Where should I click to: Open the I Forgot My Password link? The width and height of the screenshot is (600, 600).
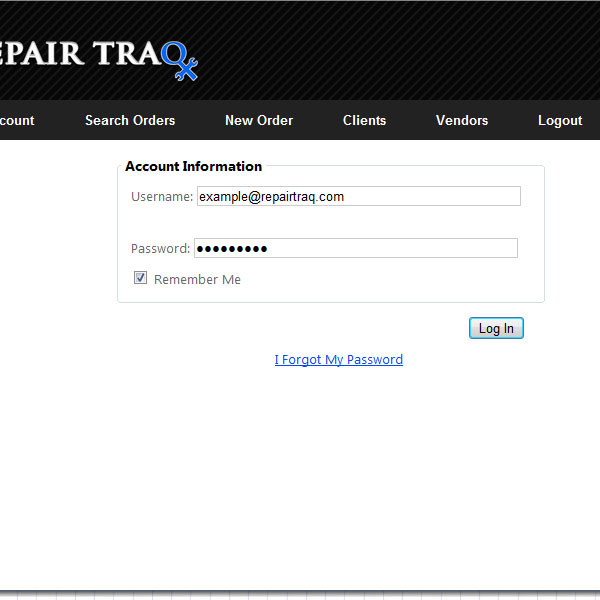coord(339,360)
